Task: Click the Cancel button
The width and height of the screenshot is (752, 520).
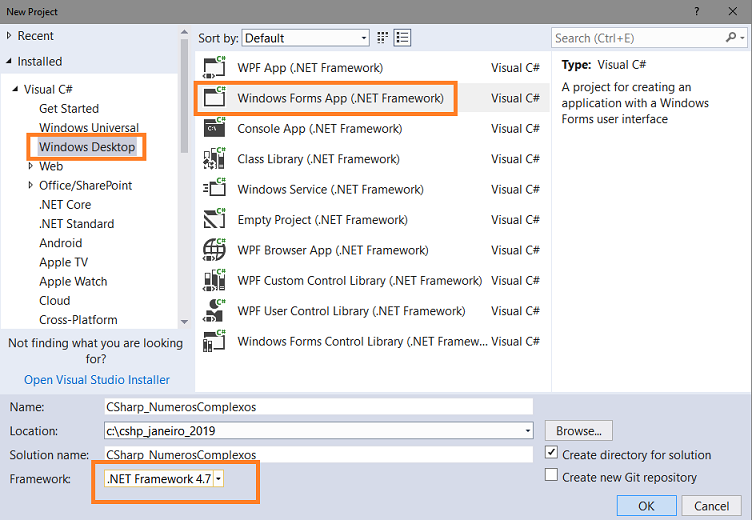Action: click(711, 506)
